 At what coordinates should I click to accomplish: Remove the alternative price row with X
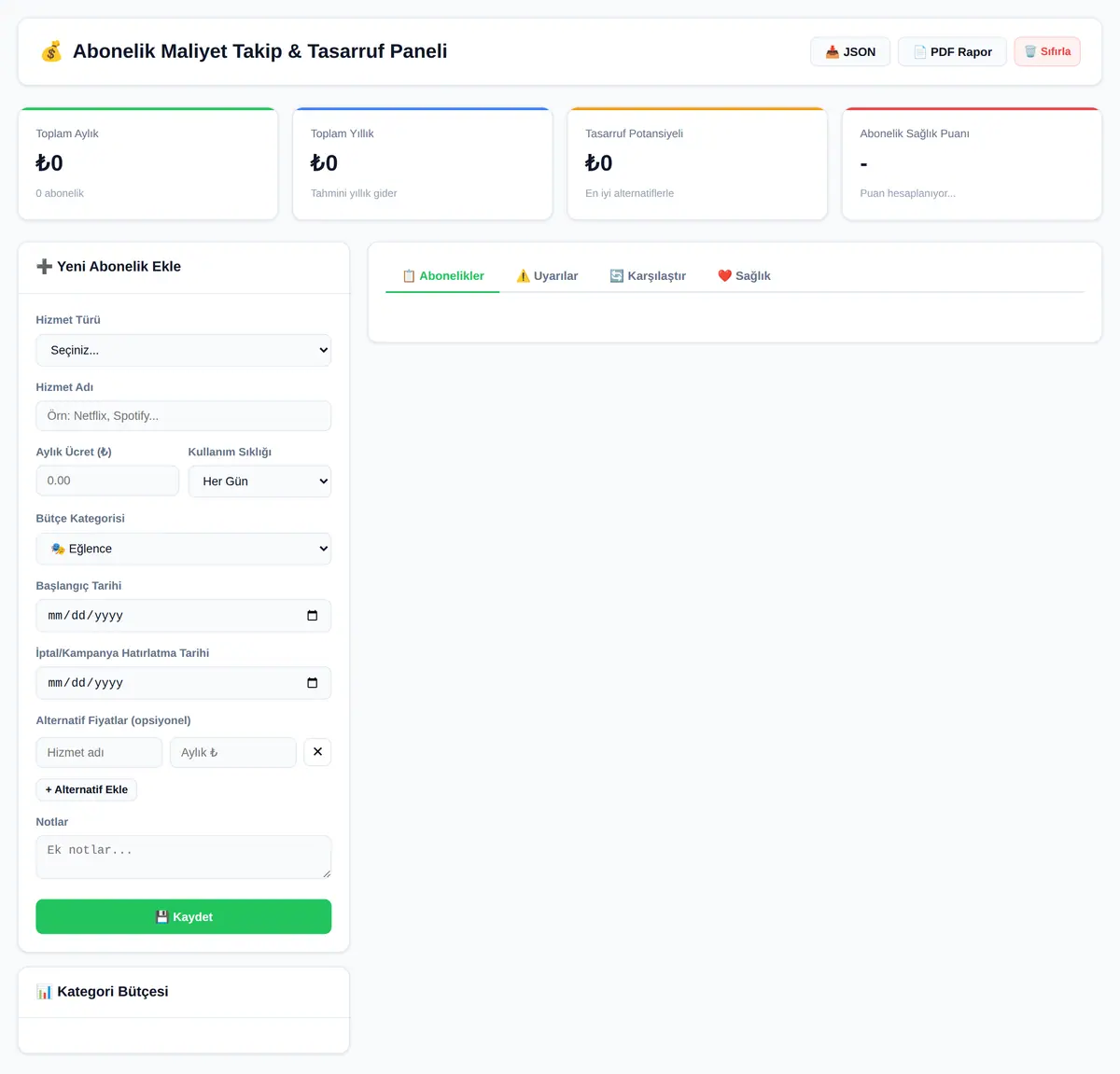click(x=317, y=752)
